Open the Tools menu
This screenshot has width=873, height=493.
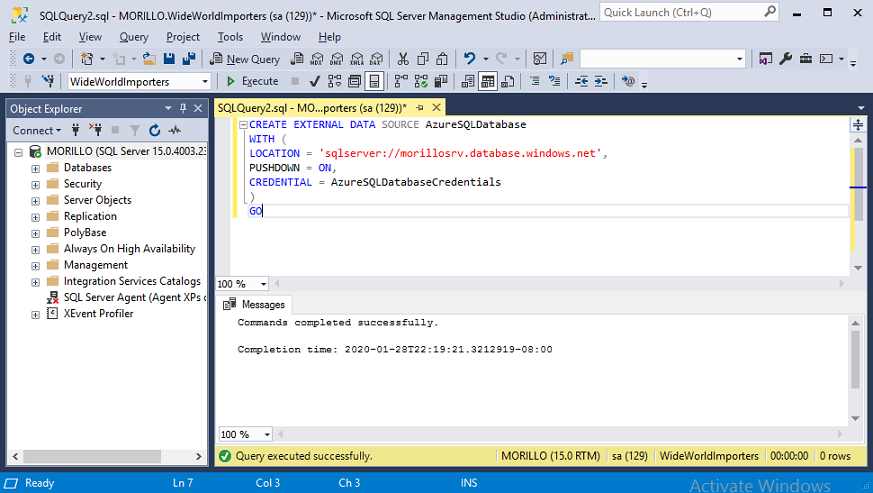click(230, 37)
